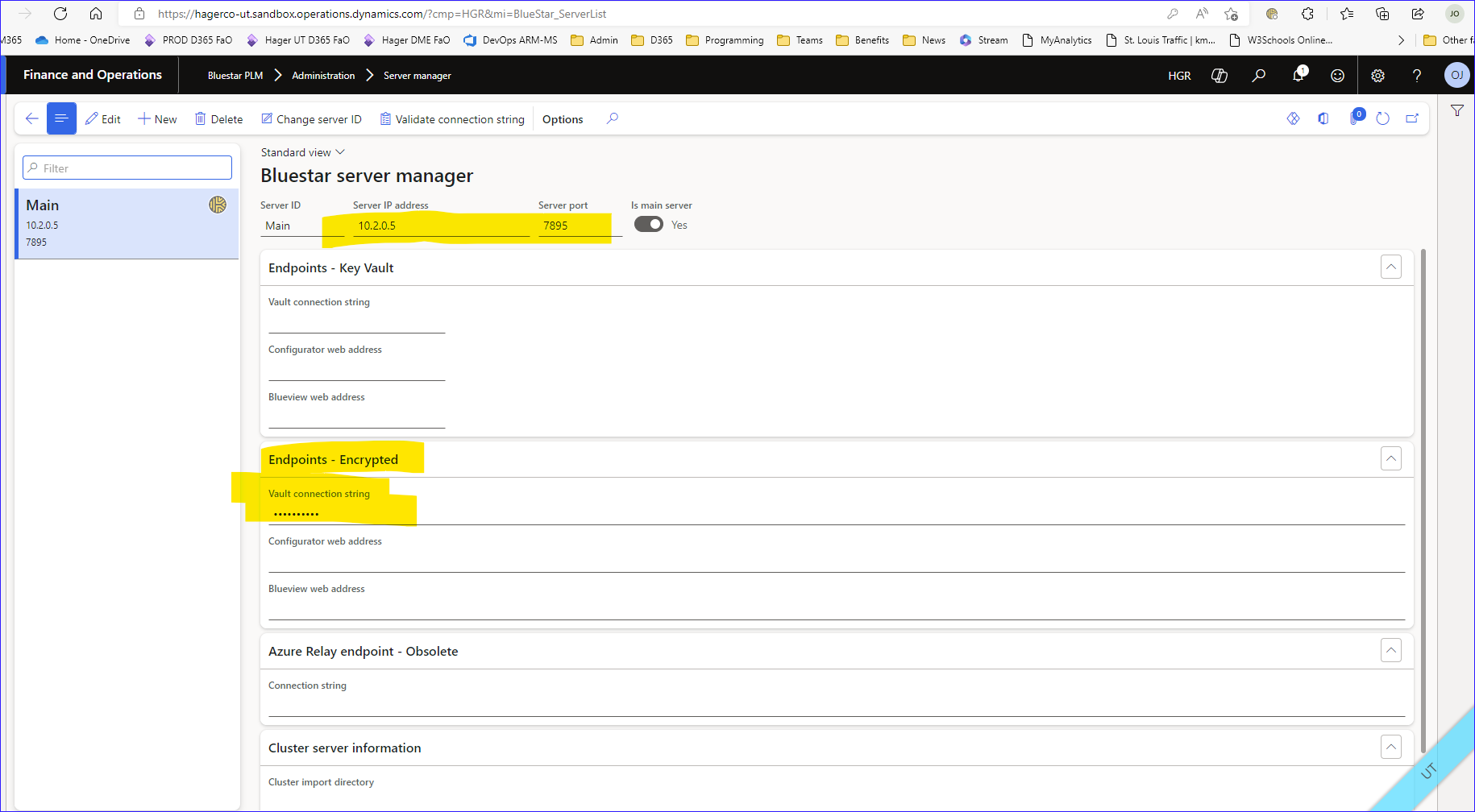Add this page to favorites
Viewport: 1475px width, 812px height.
click(x=1231, y=14)
